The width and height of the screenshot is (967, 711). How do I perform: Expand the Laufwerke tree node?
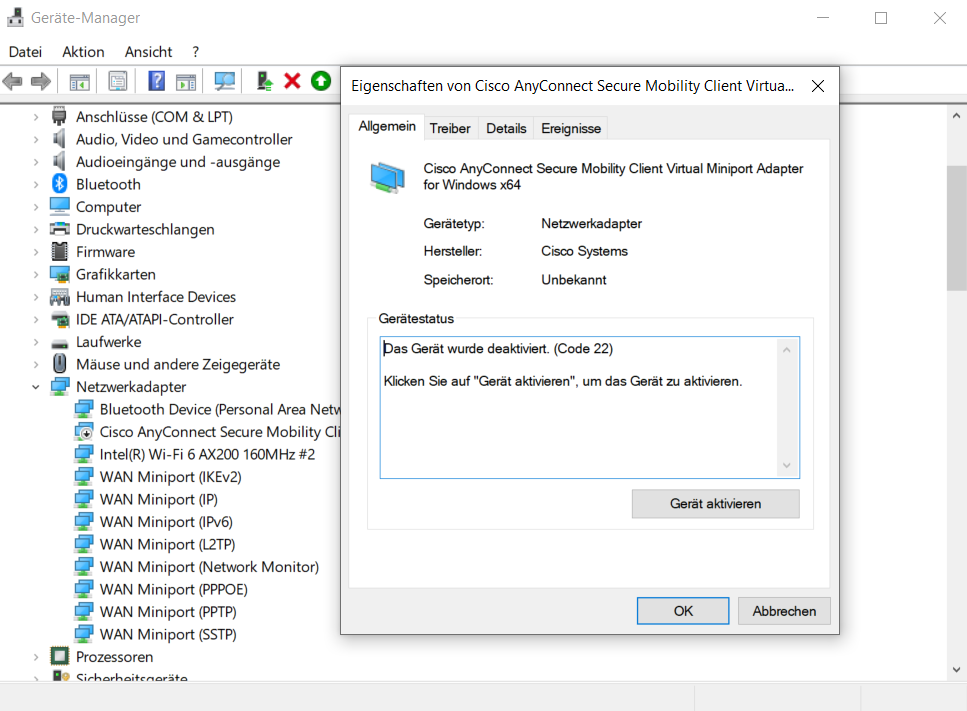pos(36,342)
